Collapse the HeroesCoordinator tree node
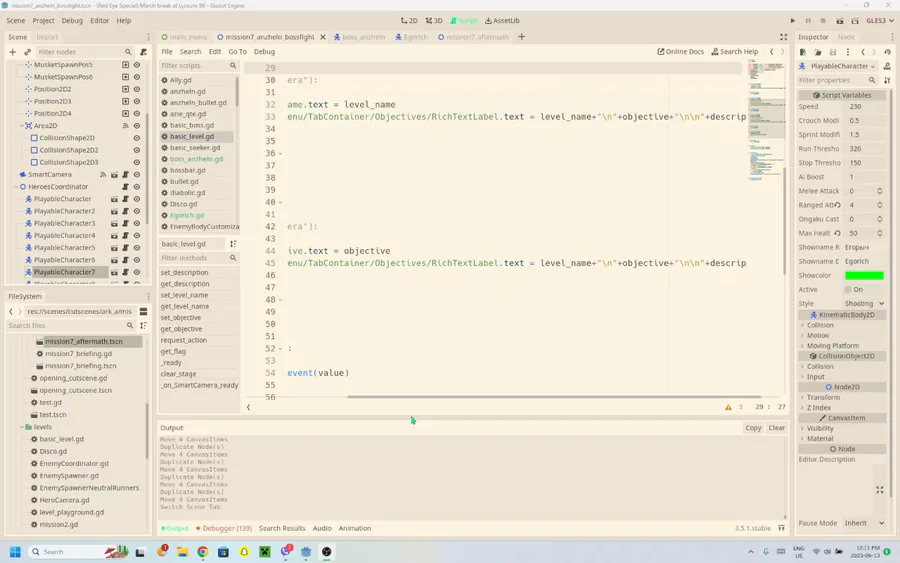 [x=15, y=187]
